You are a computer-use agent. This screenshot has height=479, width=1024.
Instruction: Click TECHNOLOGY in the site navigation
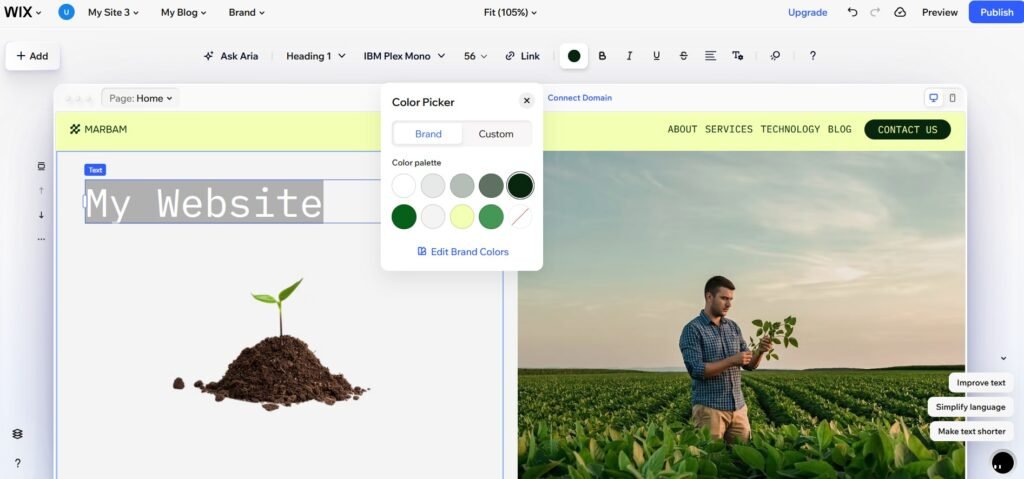(x=790, y=129)
